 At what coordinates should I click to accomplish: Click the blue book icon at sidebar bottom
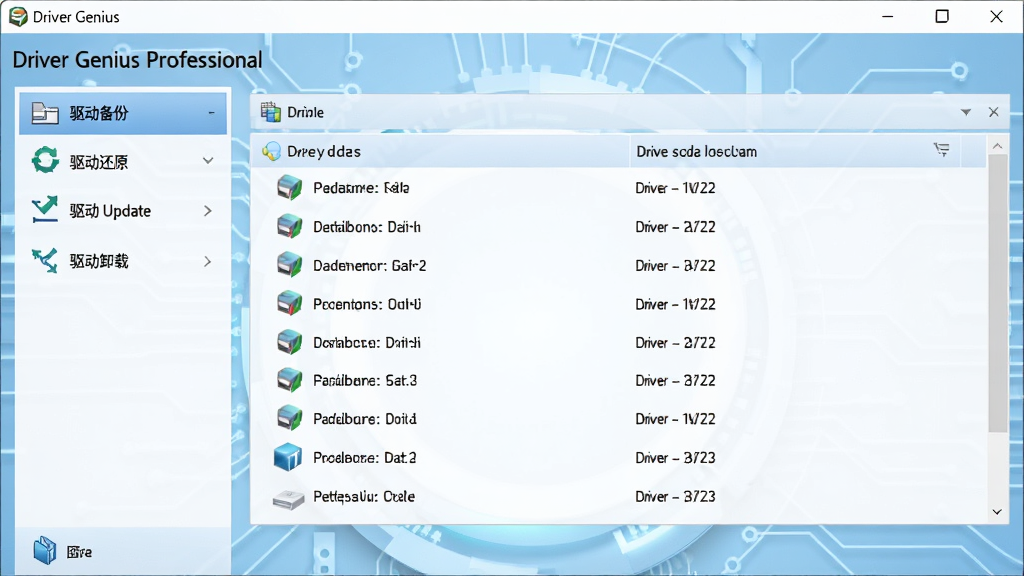point(44,551)
